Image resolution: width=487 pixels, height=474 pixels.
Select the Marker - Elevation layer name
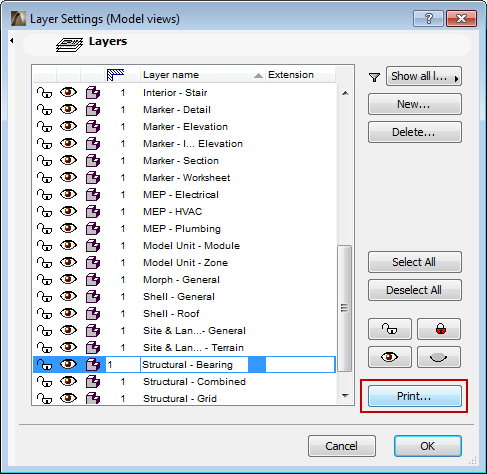(x=185, y=127)
